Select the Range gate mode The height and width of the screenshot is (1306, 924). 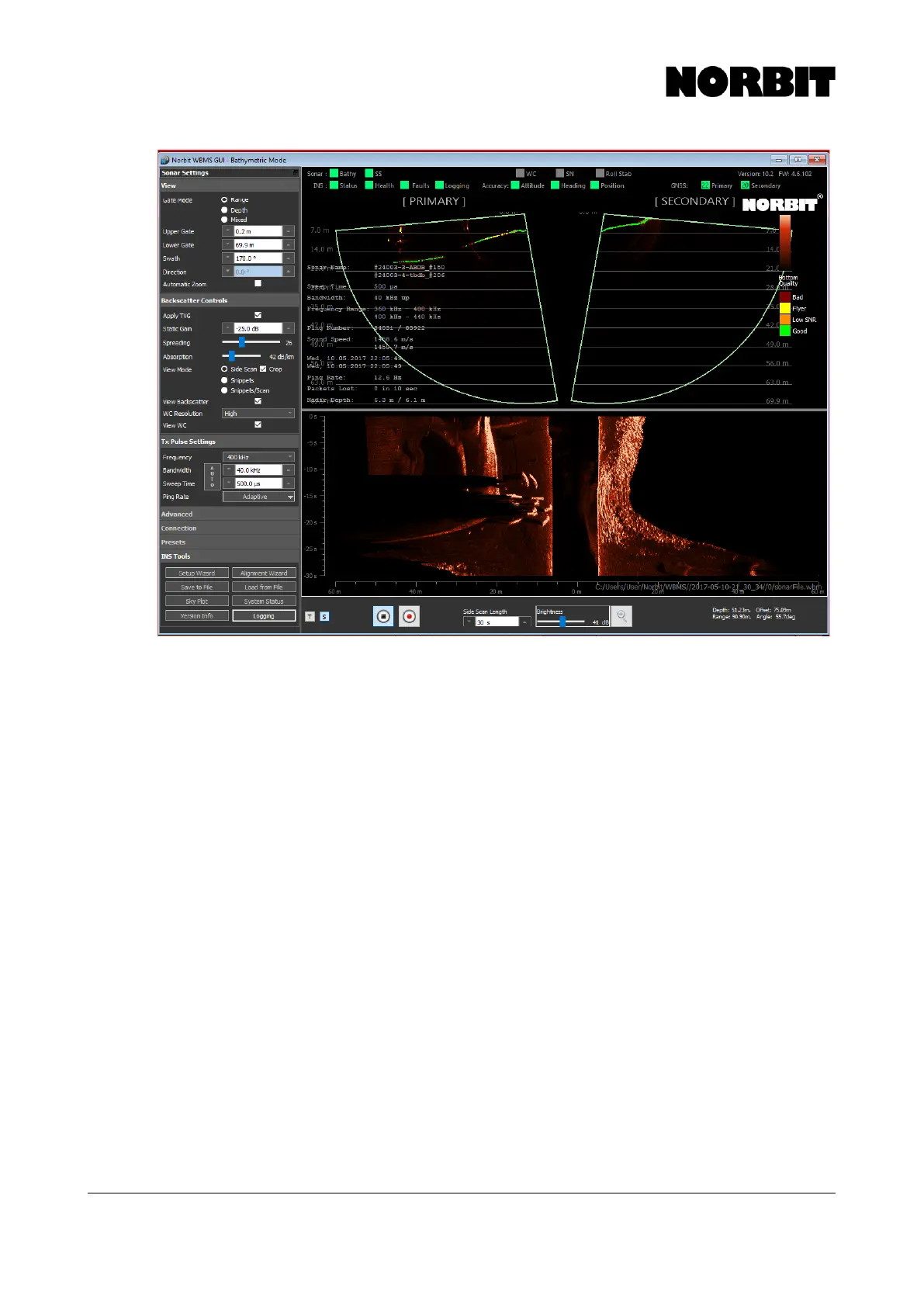224,200
